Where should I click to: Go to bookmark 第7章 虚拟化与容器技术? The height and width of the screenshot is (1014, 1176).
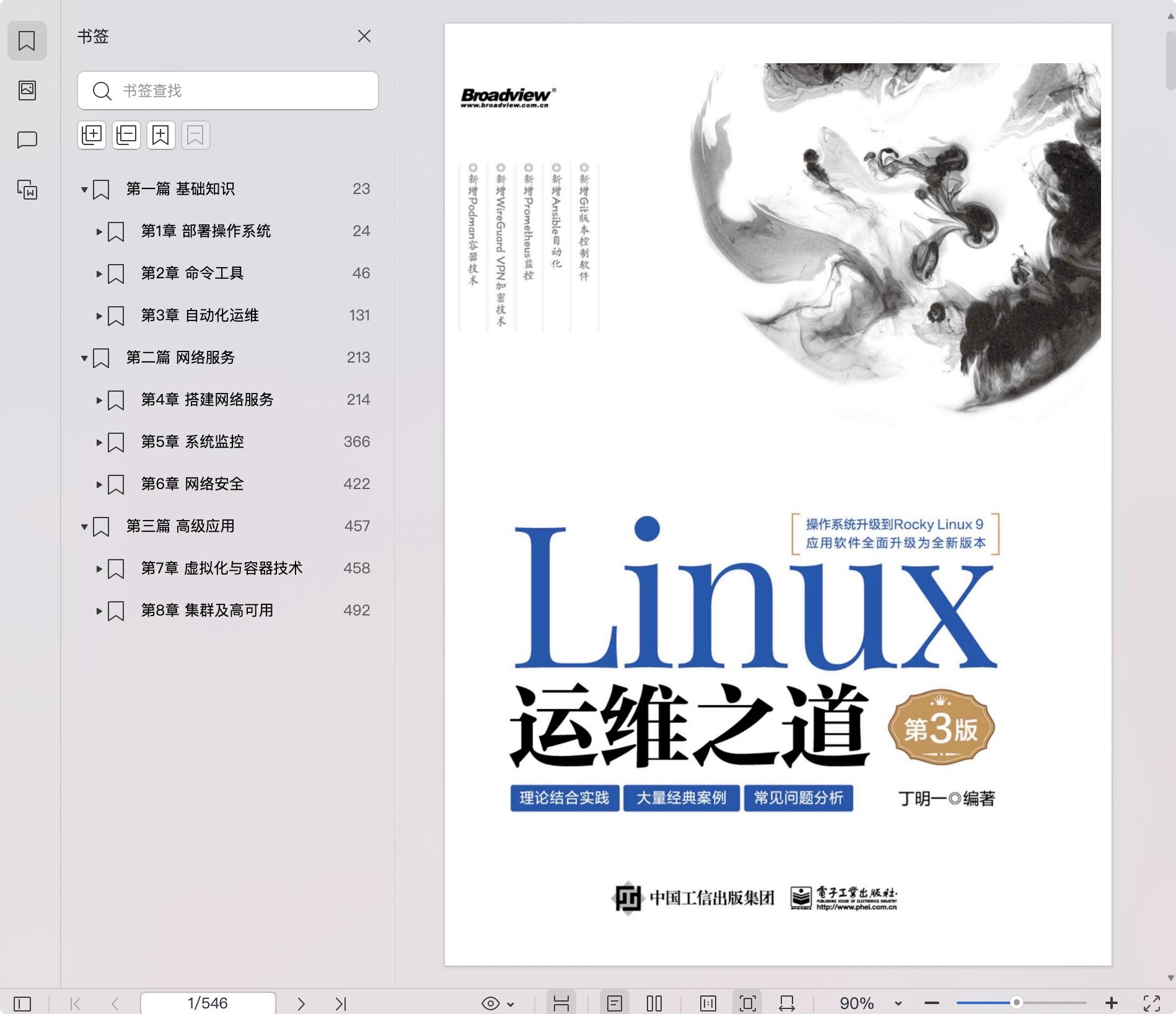222,568
